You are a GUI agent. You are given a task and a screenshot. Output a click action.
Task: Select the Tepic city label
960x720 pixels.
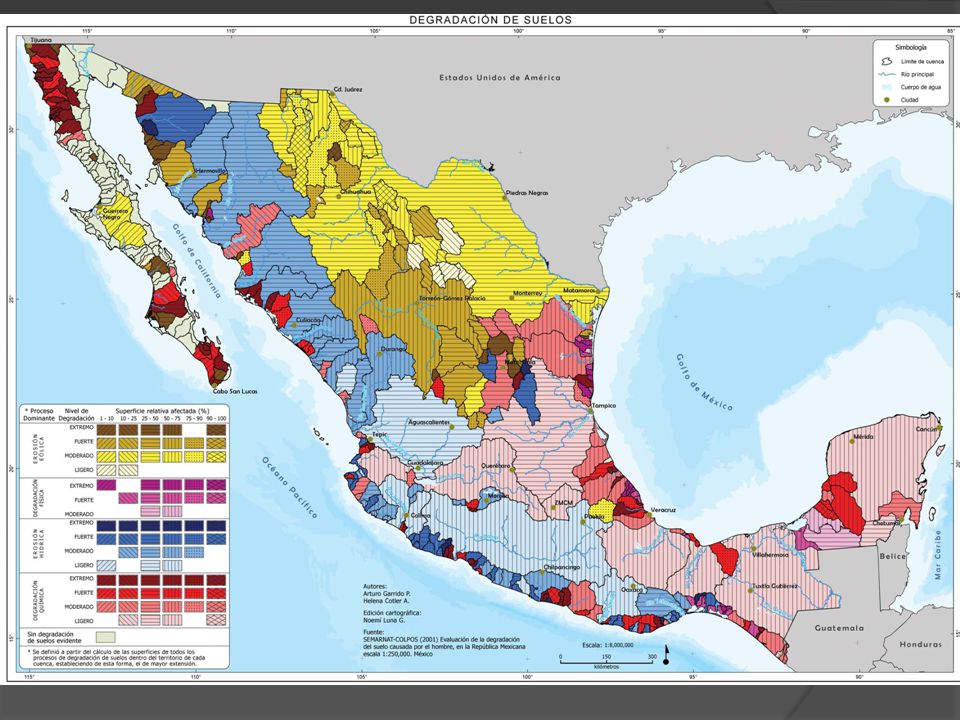pos(379,434)
